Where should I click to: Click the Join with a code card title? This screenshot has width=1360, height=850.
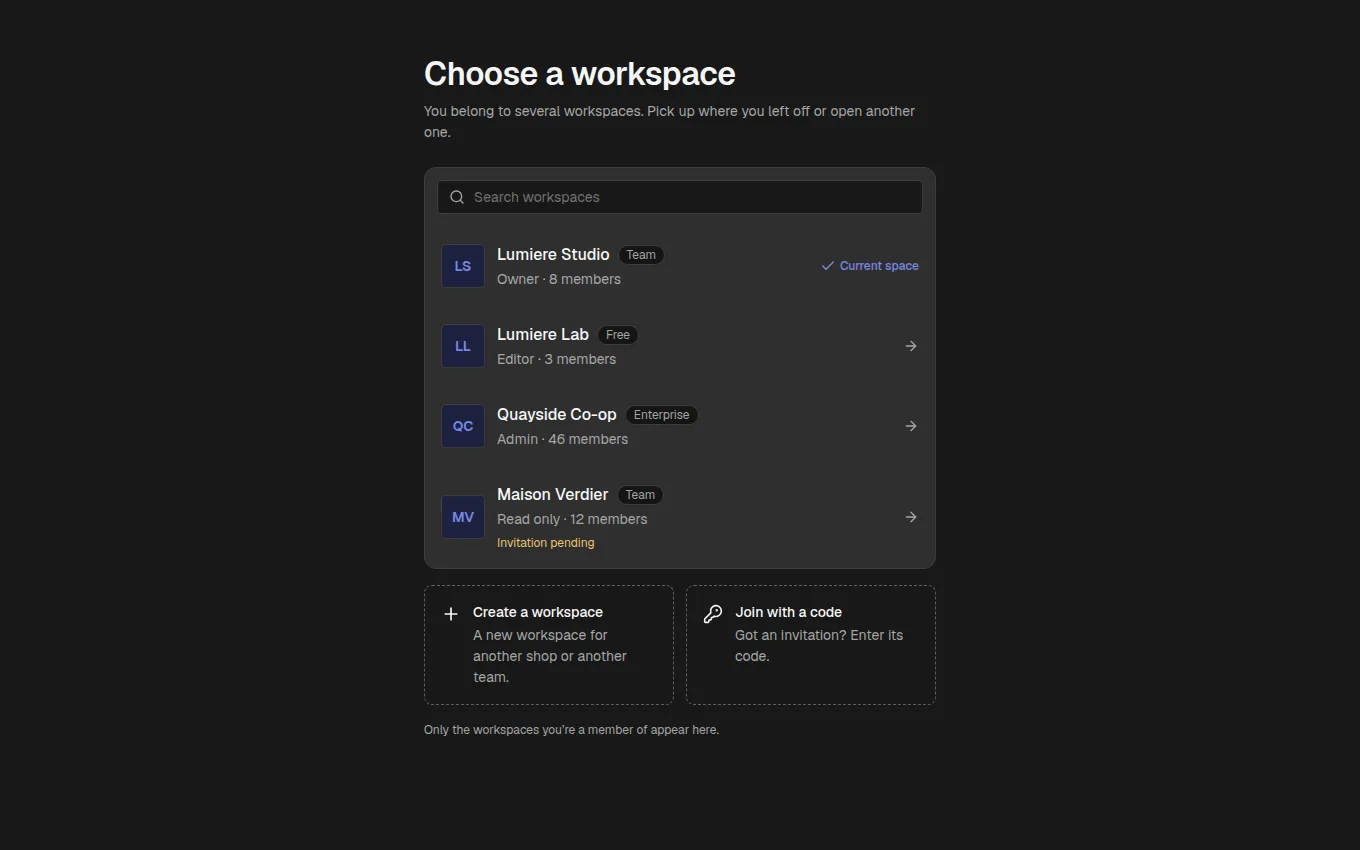tap(788, 612)
